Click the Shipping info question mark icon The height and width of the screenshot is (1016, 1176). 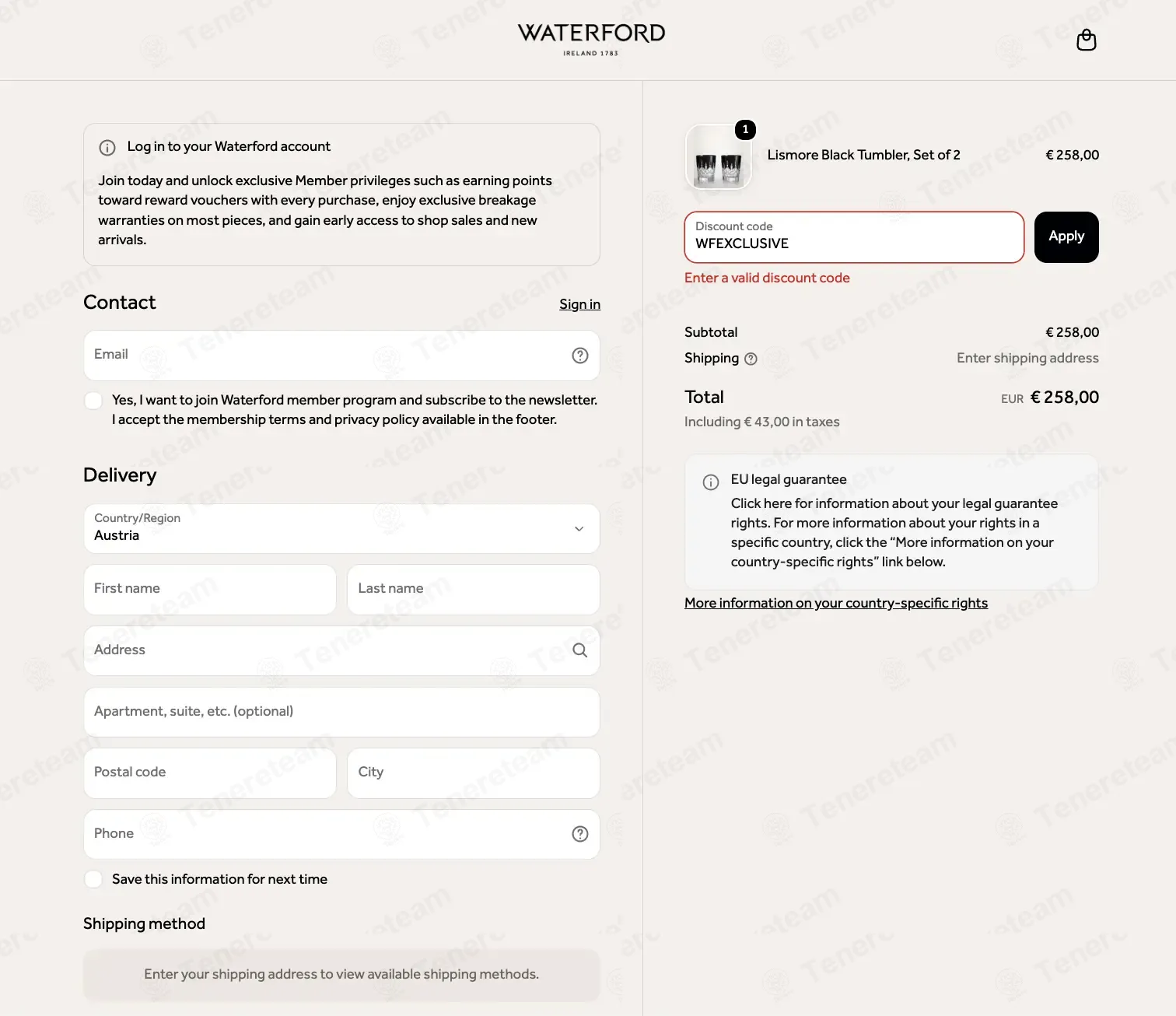(x=751, y=359)
